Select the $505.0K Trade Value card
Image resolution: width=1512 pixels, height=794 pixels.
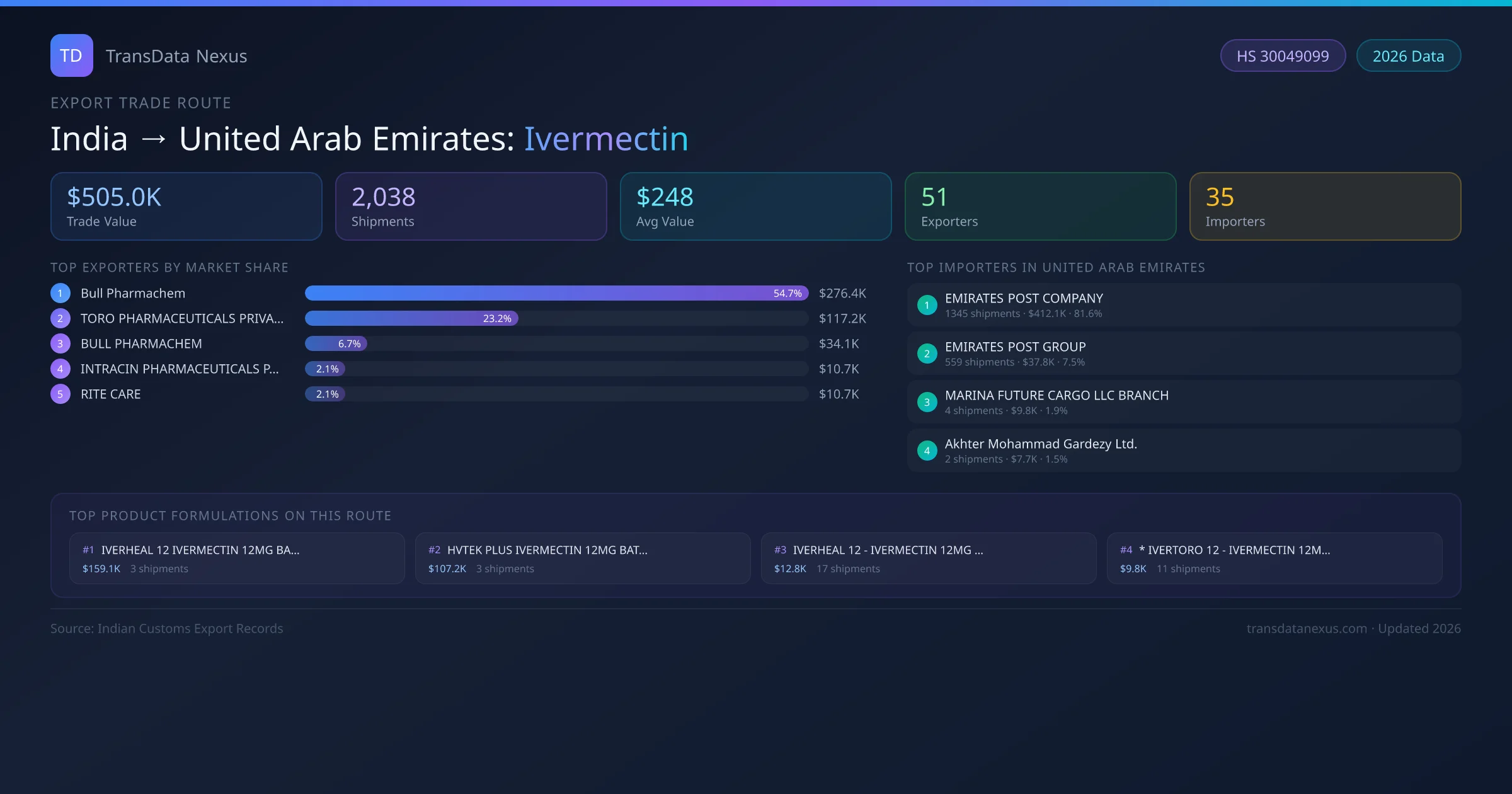(x=186, y=206)
